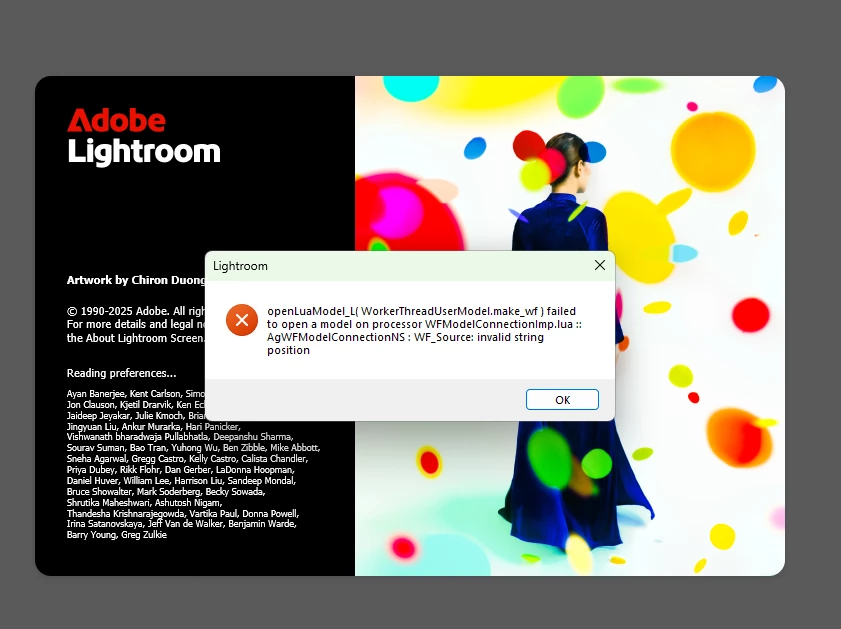Click the 'Priya Dubey, Rikk Flohr' credits line
The height and width of the screenshot is (629, 841).
180,470
